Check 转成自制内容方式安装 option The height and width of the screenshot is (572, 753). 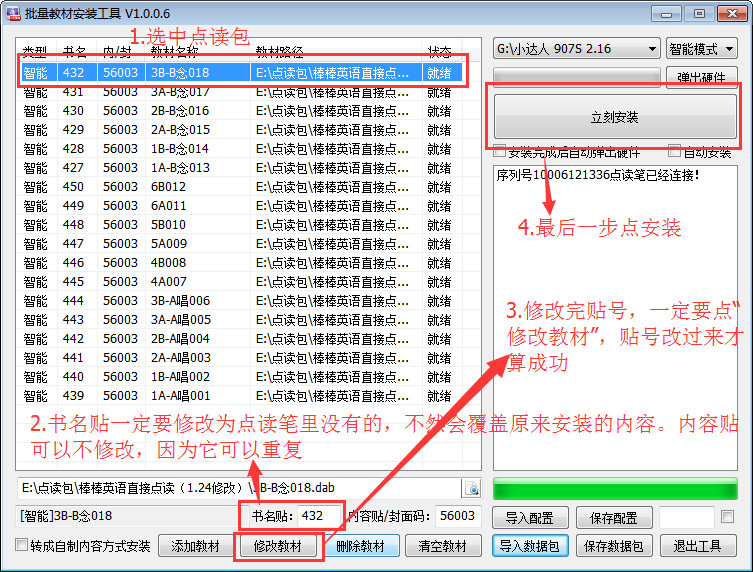click(x=22, y=546)
